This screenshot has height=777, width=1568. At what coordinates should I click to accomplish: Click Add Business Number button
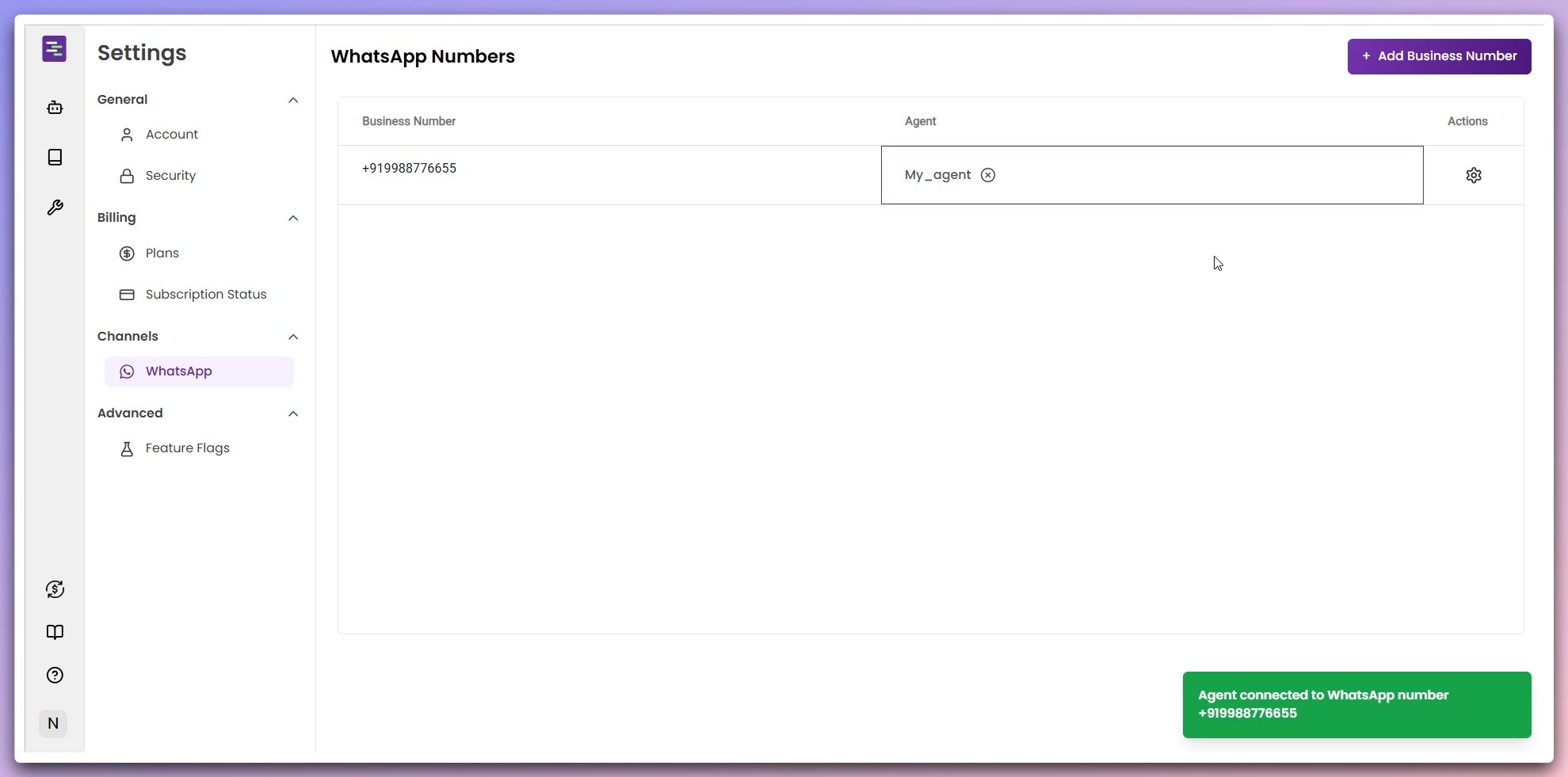point(1439,56)
